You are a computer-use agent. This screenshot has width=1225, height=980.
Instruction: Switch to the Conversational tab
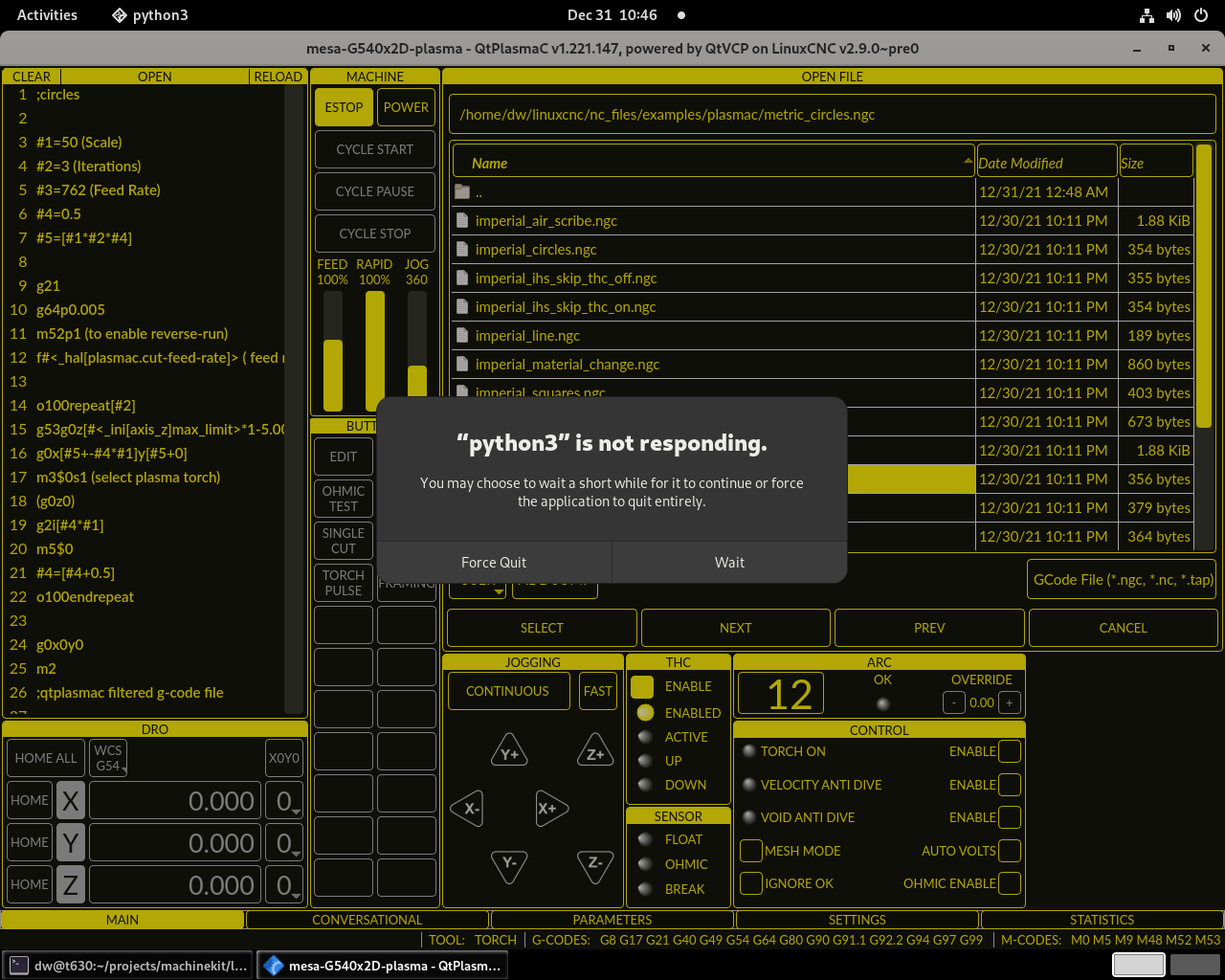point(367,920)
